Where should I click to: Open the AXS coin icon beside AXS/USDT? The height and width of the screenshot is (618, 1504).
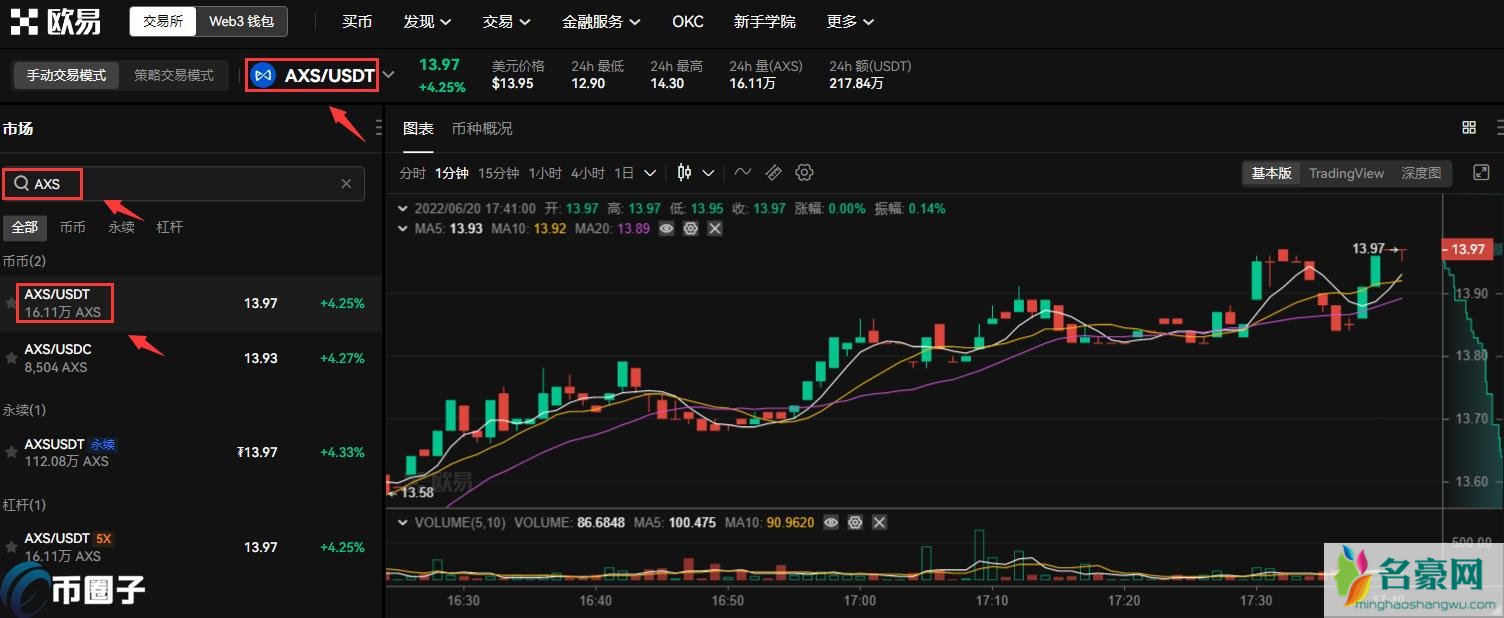263,75
